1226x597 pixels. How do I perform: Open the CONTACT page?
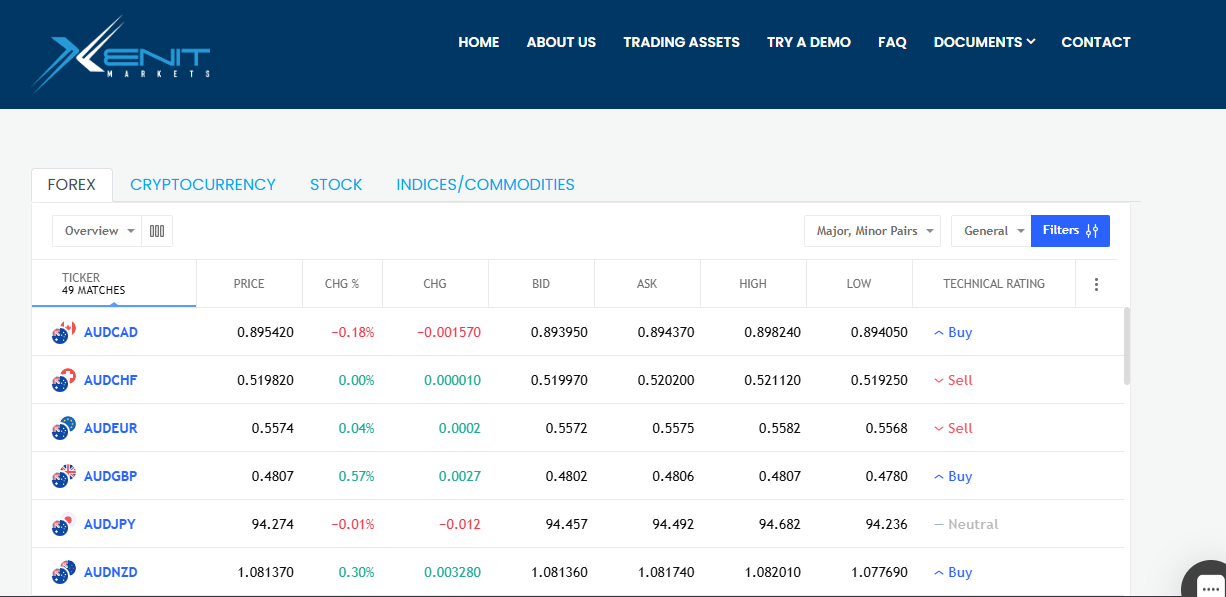pyautogui.click(x=1096, y=42)
